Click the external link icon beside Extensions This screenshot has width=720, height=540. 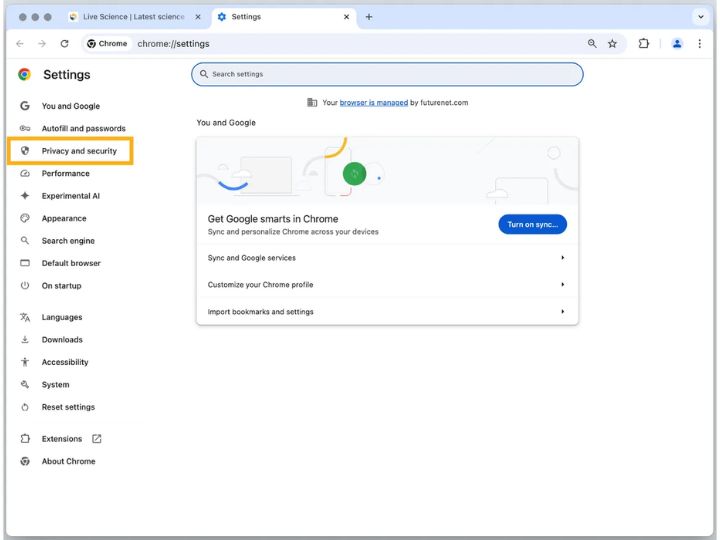pyautogui.click(x=96, y=439)
